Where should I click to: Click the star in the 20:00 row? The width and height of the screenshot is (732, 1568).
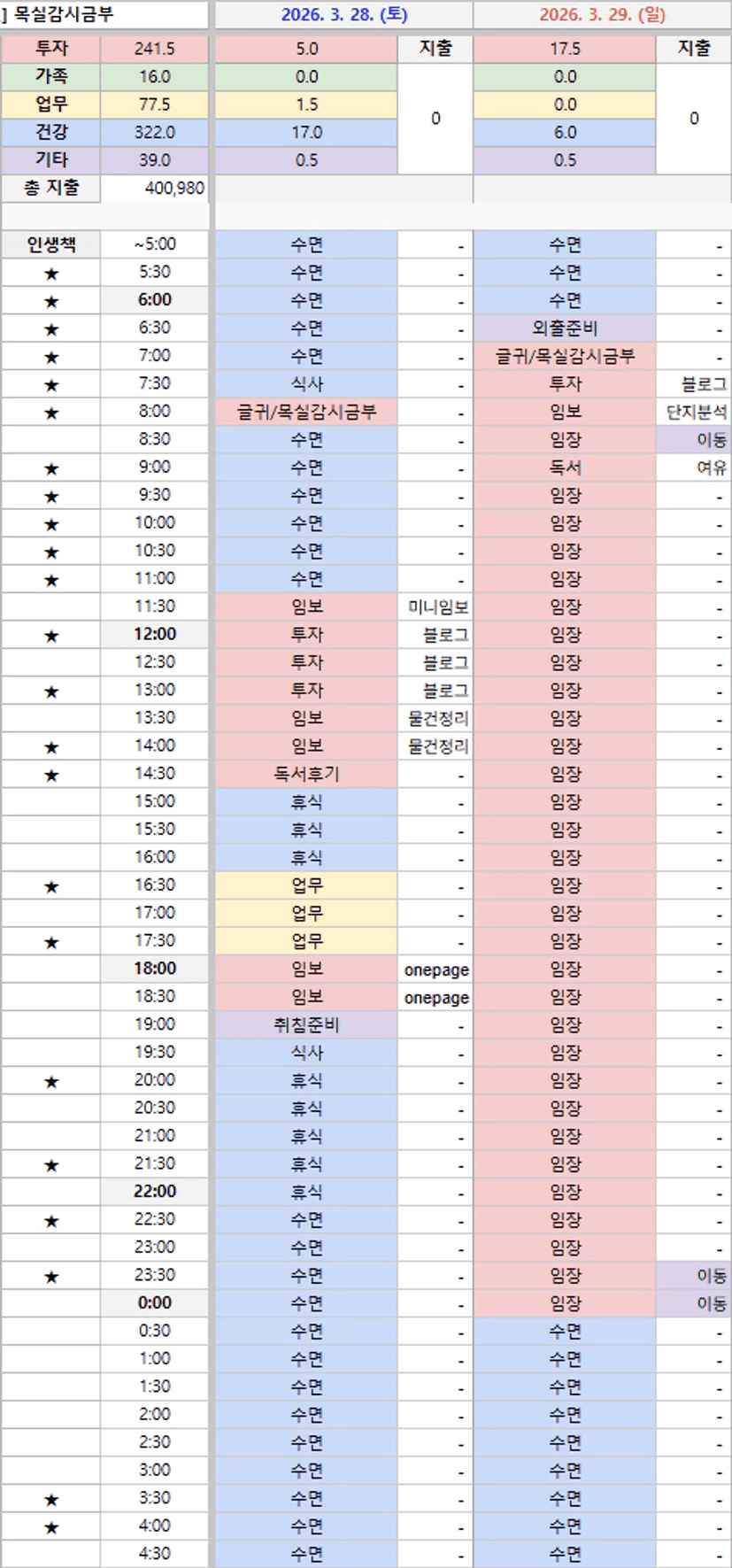pos(51,1081)
